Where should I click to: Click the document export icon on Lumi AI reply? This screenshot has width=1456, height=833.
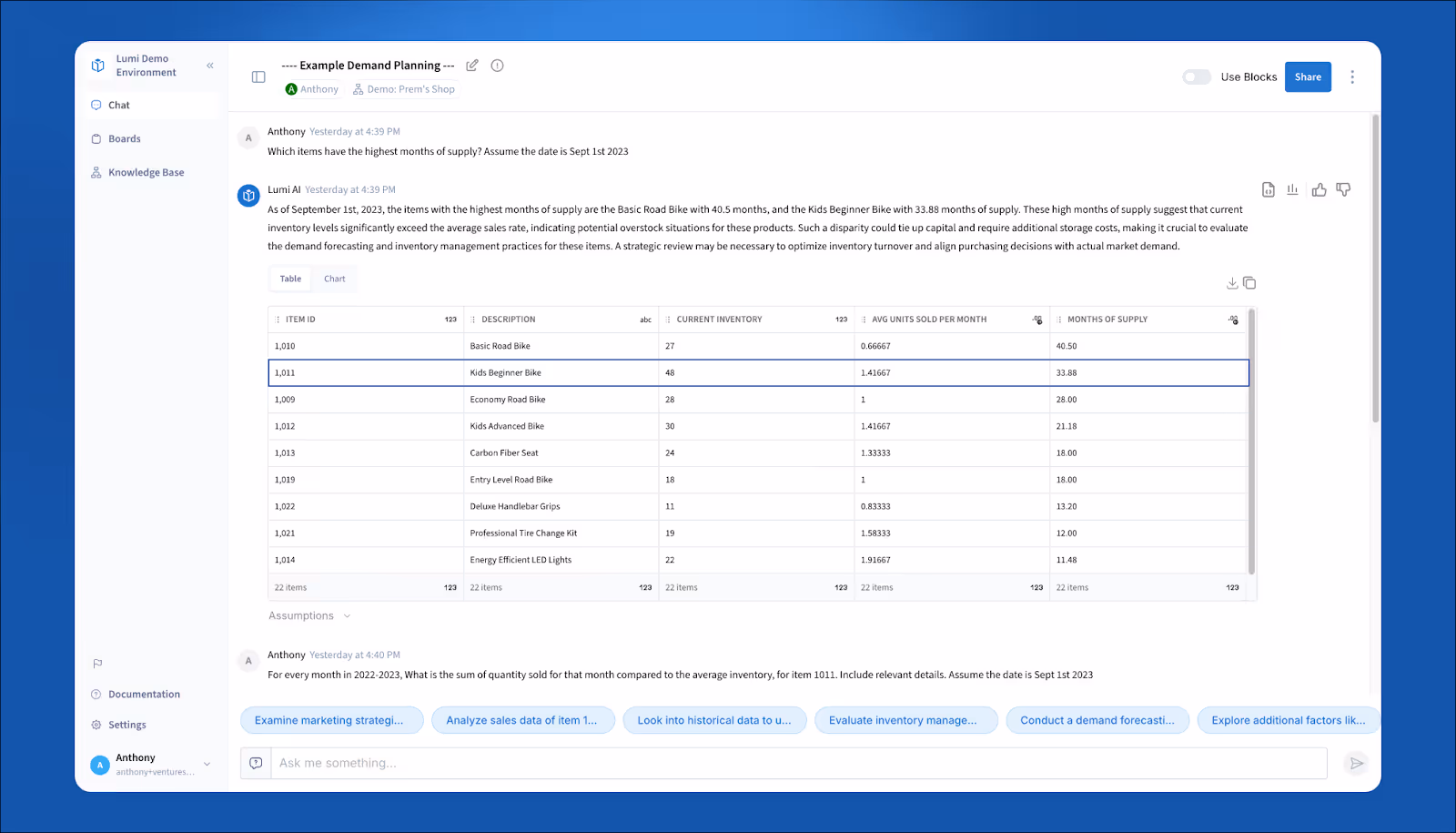[1269, 189]
